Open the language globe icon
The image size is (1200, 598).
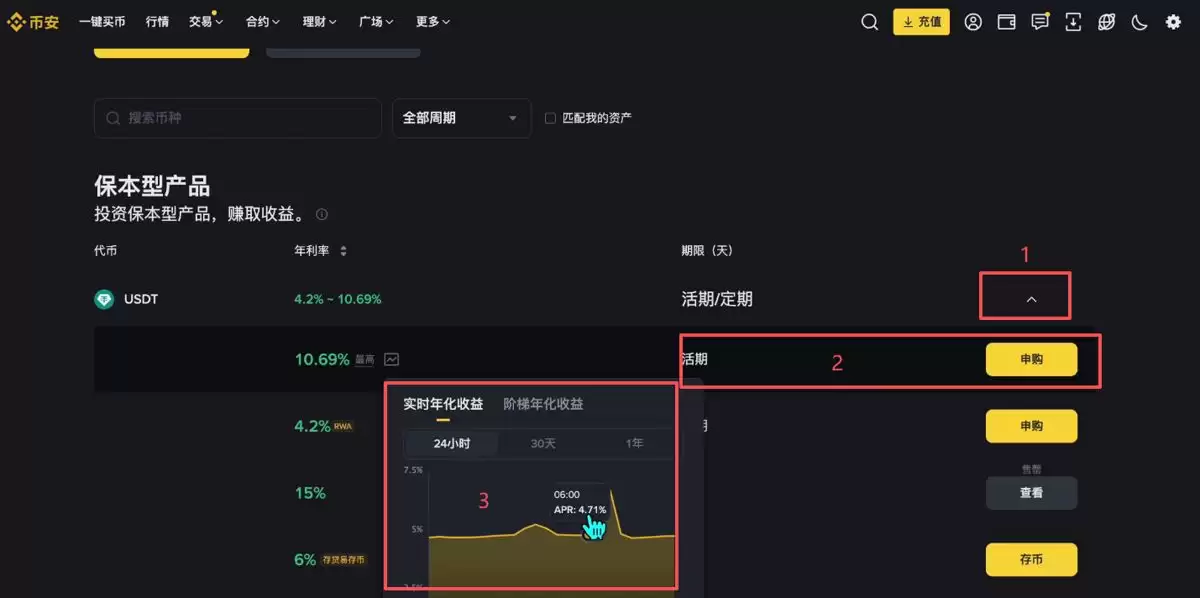point(1106,21)
